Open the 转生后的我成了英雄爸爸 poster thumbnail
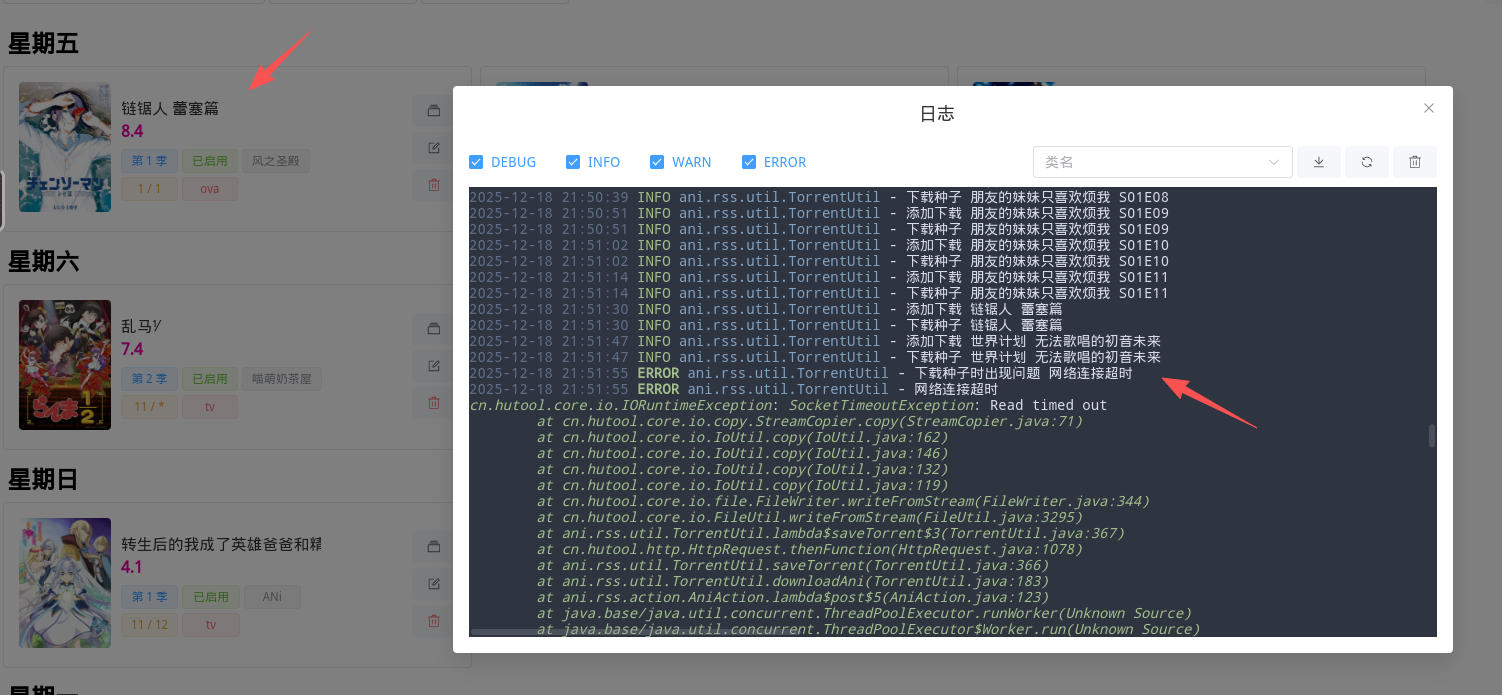This screenshot has height=695, width=1502. point(65,583)
